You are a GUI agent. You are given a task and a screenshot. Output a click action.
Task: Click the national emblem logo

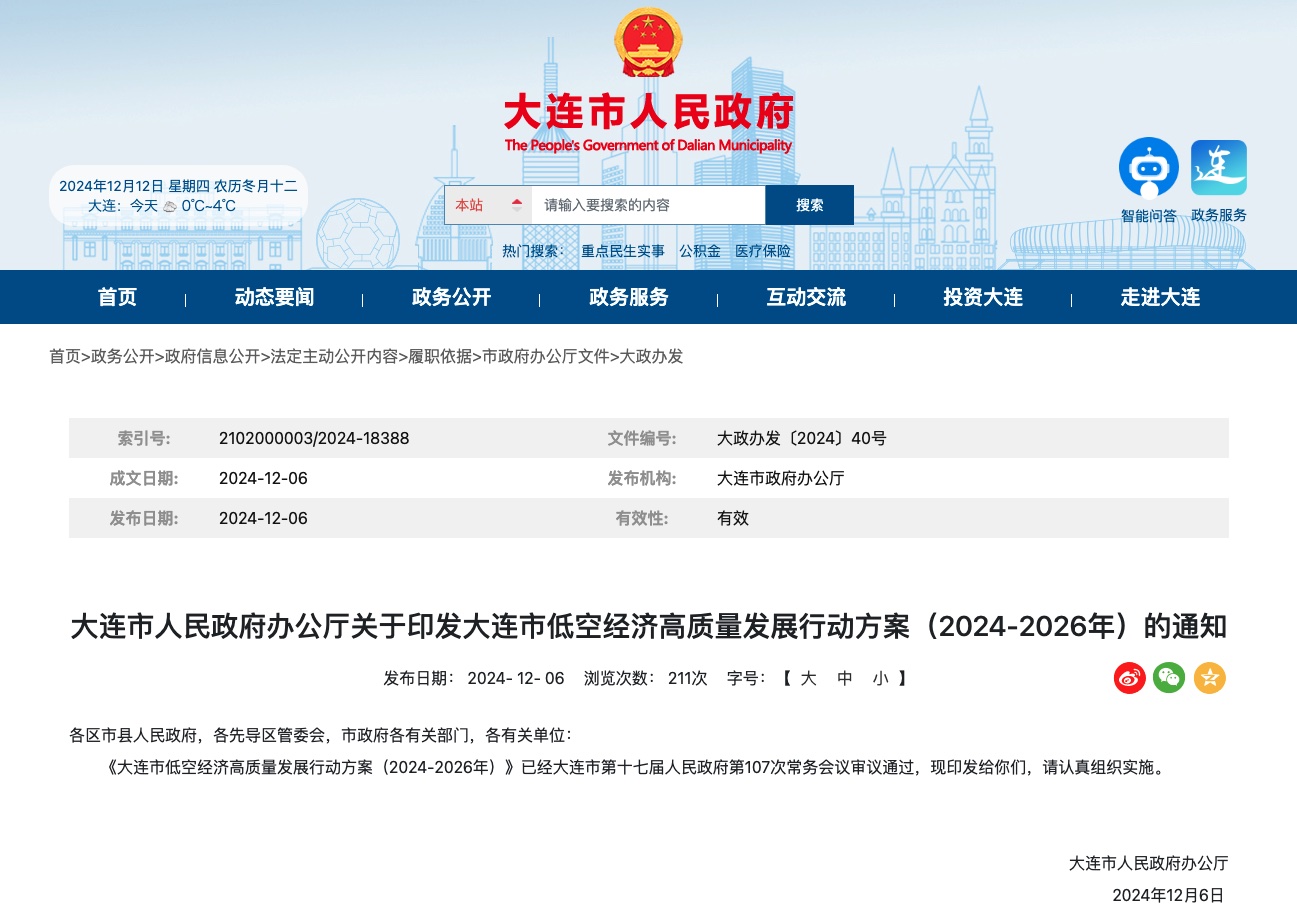pyautogui.click(x=648, y=43)
